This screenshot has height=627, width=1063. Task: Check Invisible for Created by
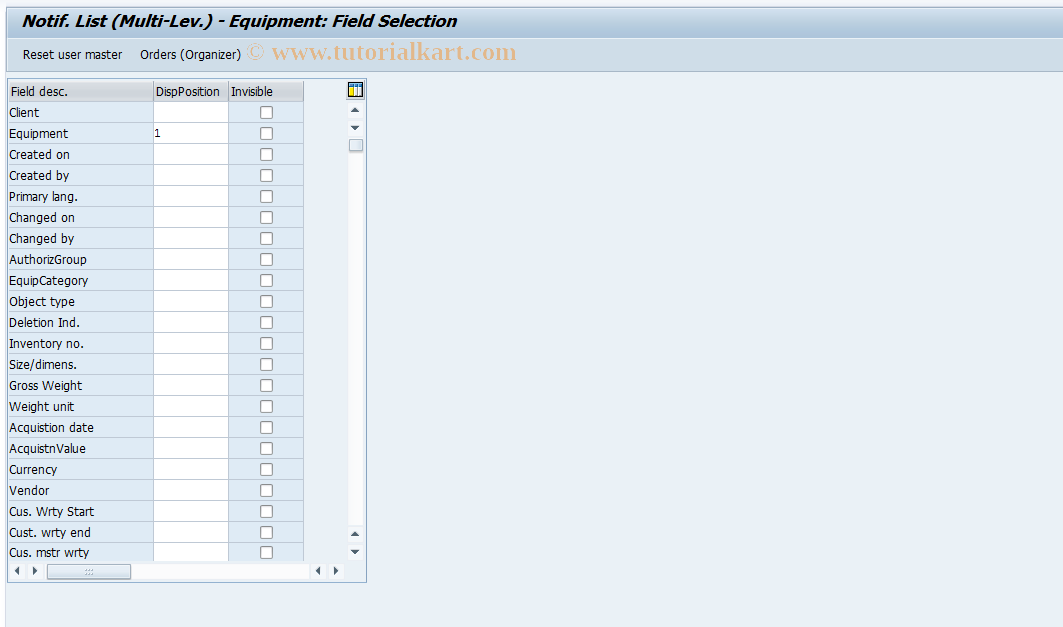(x=266, y=176)
